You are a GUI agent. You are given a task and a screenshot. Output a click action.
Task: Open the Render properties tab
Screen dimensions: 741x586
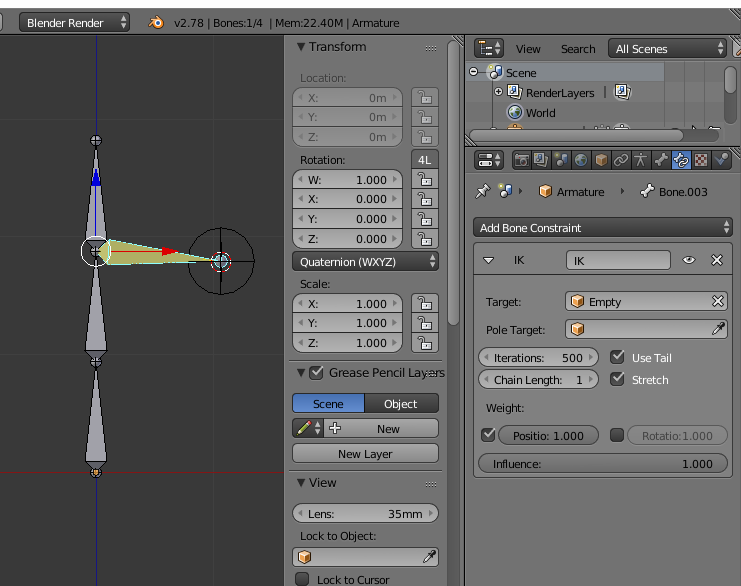coord(522,160)
